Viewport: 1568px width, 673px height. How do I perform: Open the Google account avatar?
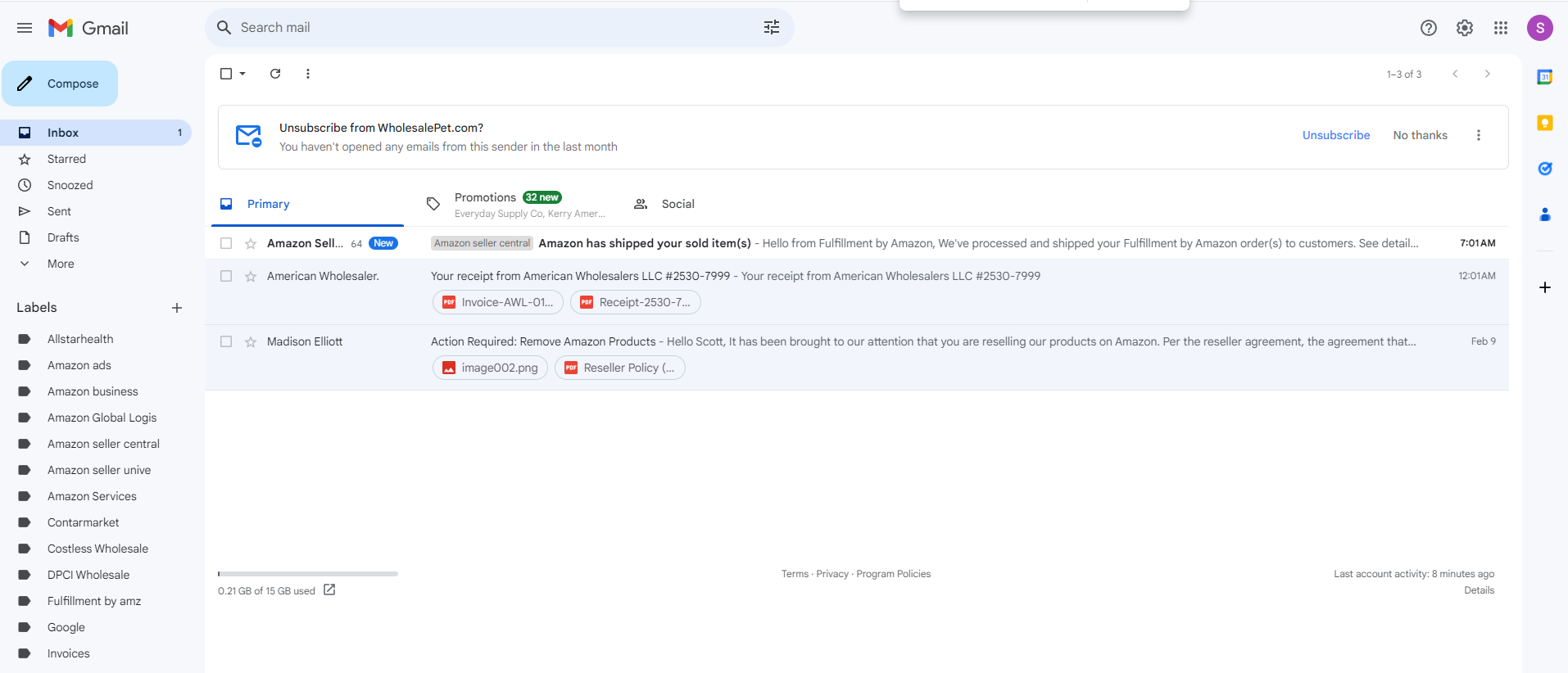coord(1540,28)
